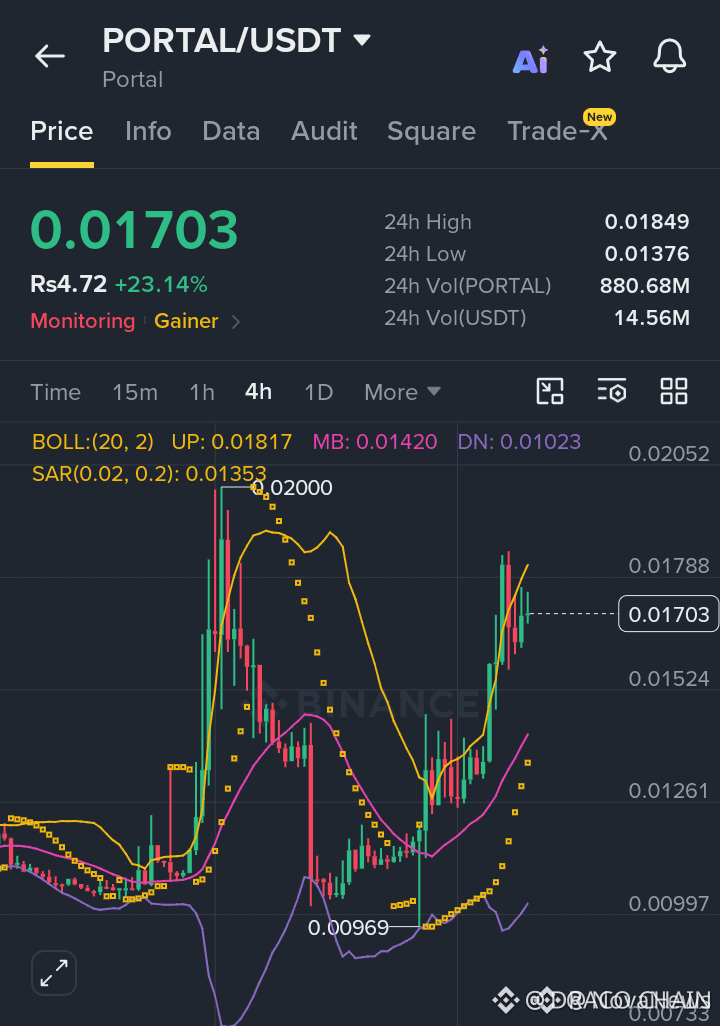Tap the 24h Vol(PORTAL) value 880.68M
720x1026 pixels.
645,286
